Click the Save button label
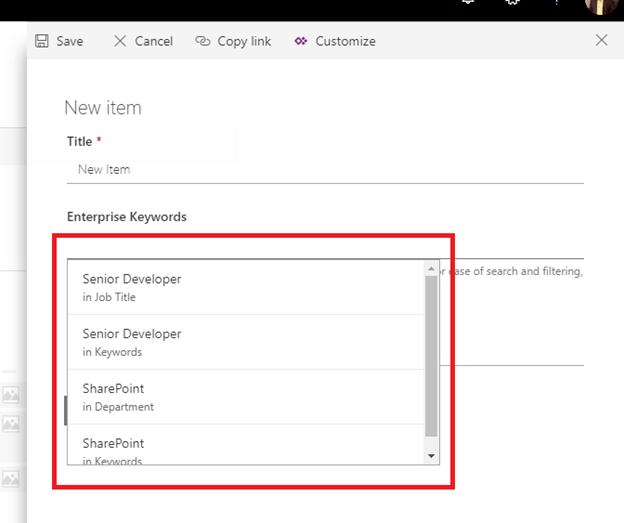The height and width of the screenshot is (523, 624). [70, 41]
